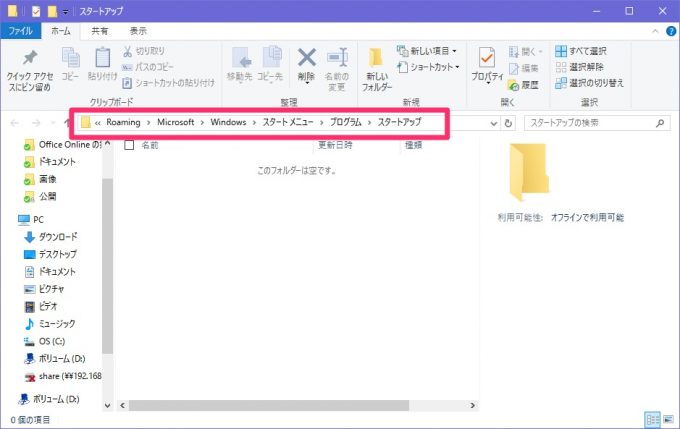Open Move to (移動先) button
Viewport: 680px width, 429px height.
click(x=239, y=64)
